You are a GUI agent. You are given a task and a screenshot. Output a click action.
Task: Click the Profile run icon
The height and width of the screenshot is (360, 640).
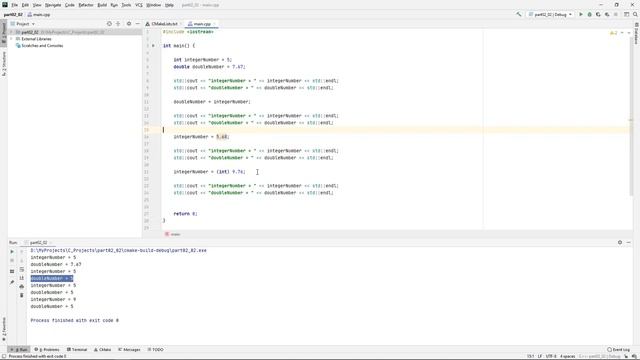pos(607,14)
